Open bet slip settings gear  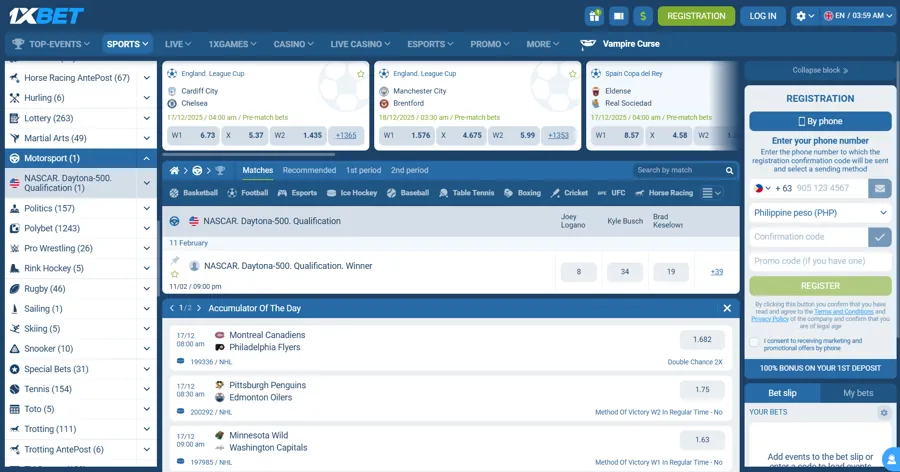(x=883, y=412)
